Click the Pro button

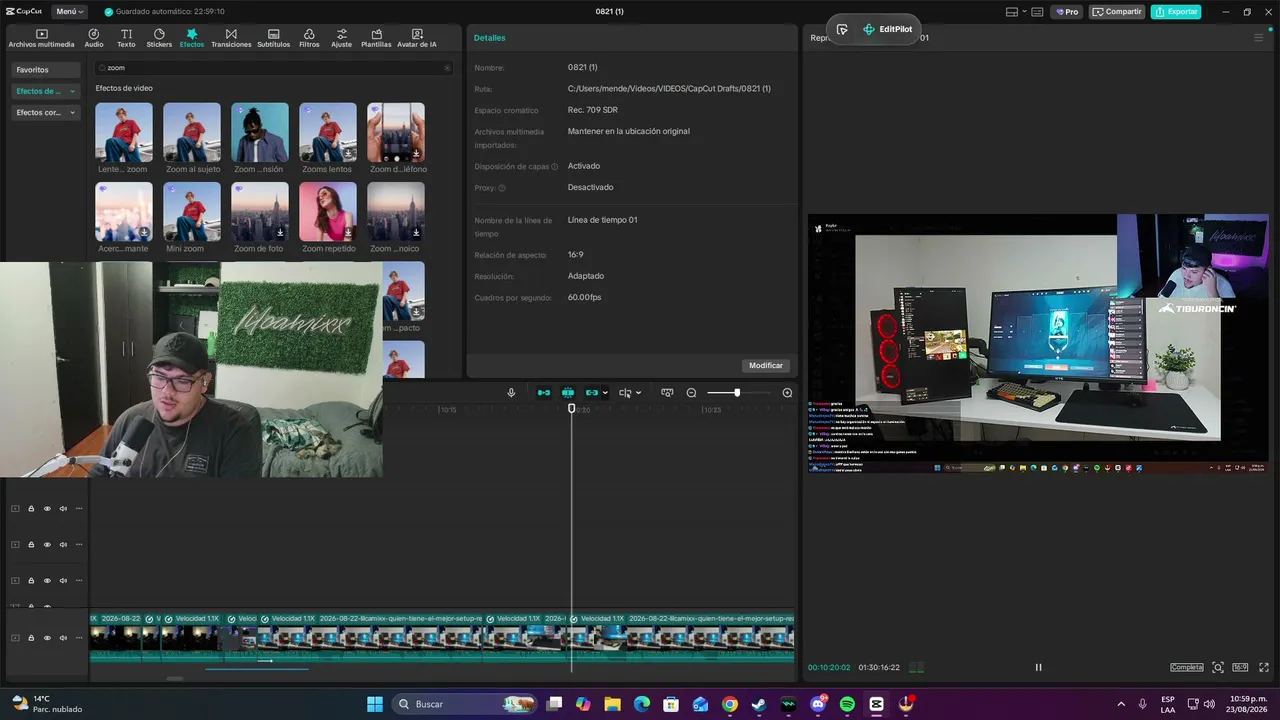tap(1067, 12)
